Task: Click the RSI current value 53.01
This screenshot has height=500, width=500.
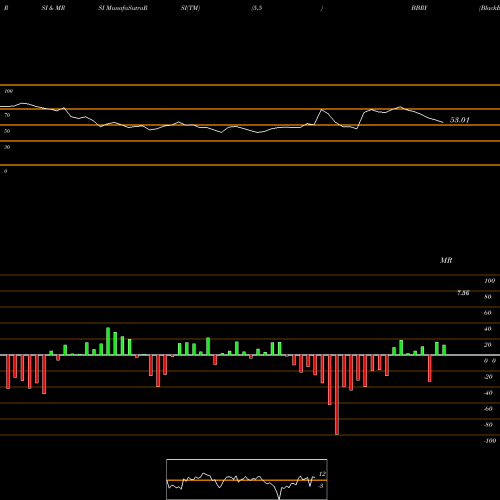Action: 460,120
